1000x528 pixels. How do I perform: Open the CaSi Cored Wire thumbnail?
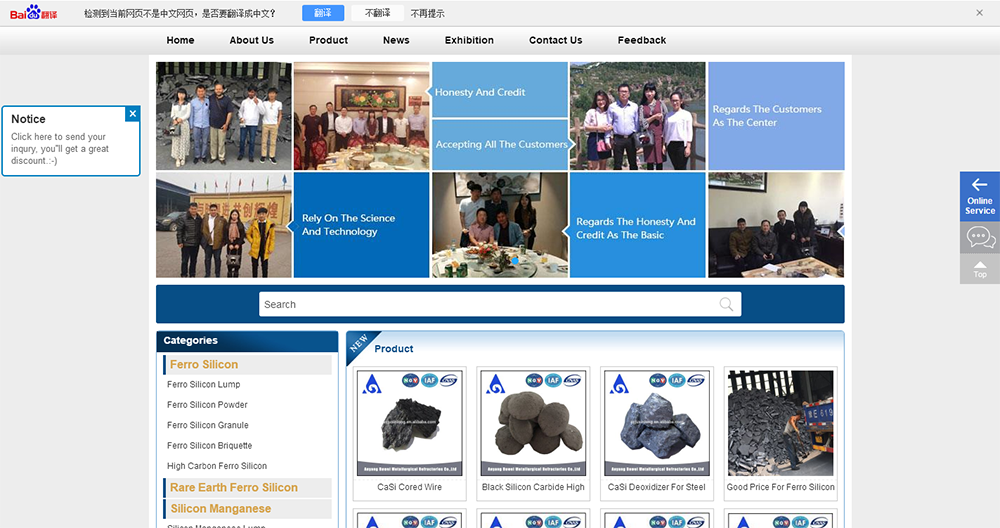(x=410, y=423)
